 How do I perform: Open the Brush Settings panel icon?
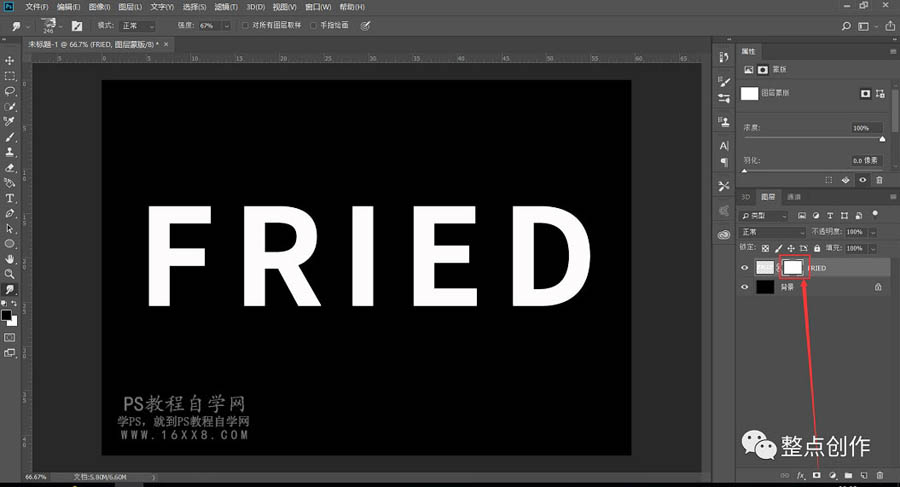click(x=724, y=82)
